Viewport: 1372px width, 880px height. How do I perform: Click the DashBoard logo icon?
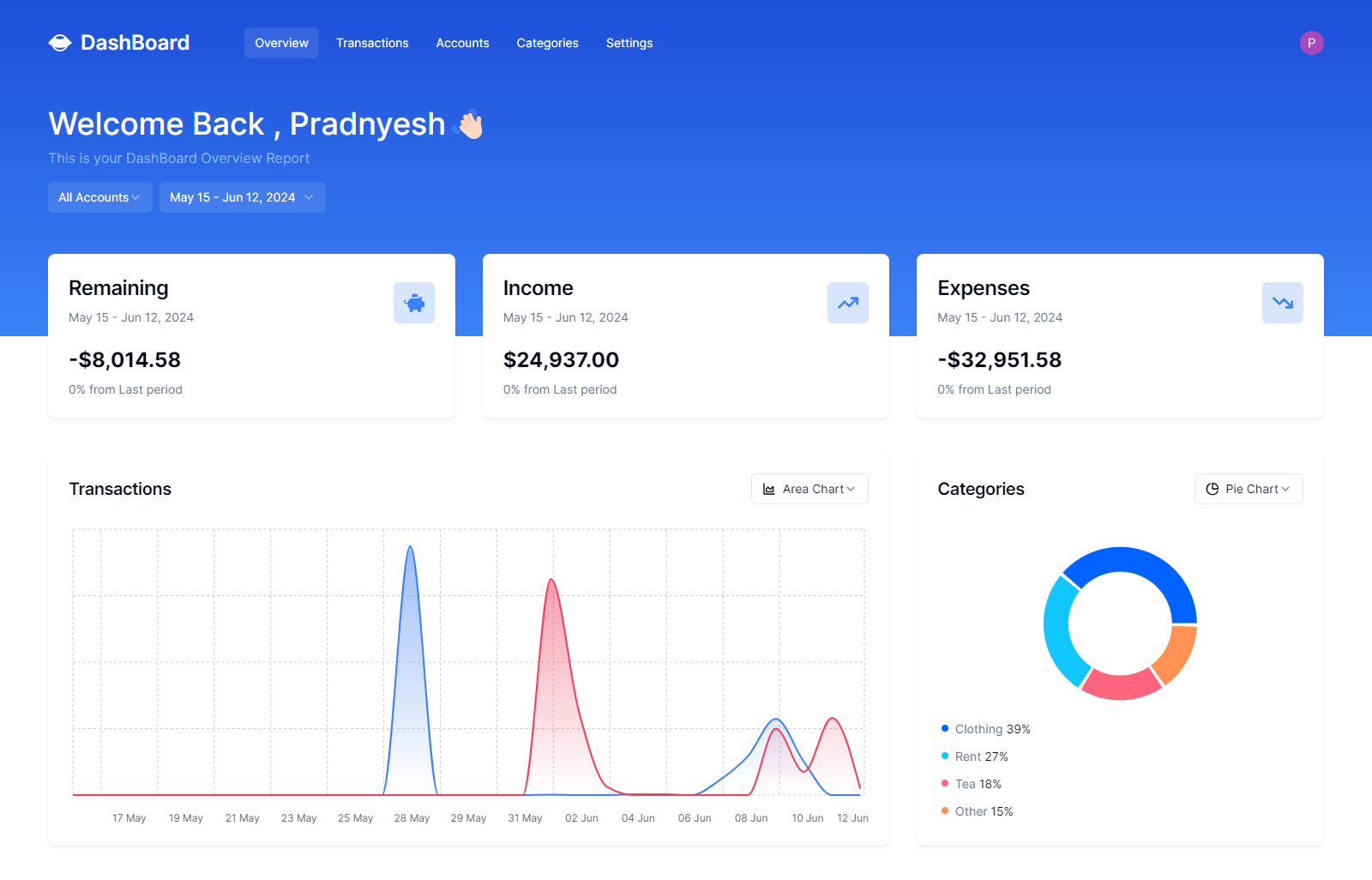[60, 43]
